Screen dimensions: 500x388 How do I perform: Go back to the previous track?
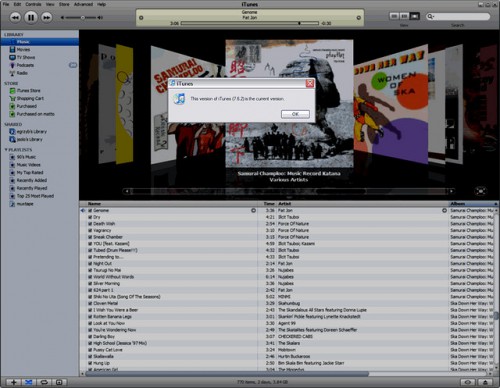pos(15,17)
